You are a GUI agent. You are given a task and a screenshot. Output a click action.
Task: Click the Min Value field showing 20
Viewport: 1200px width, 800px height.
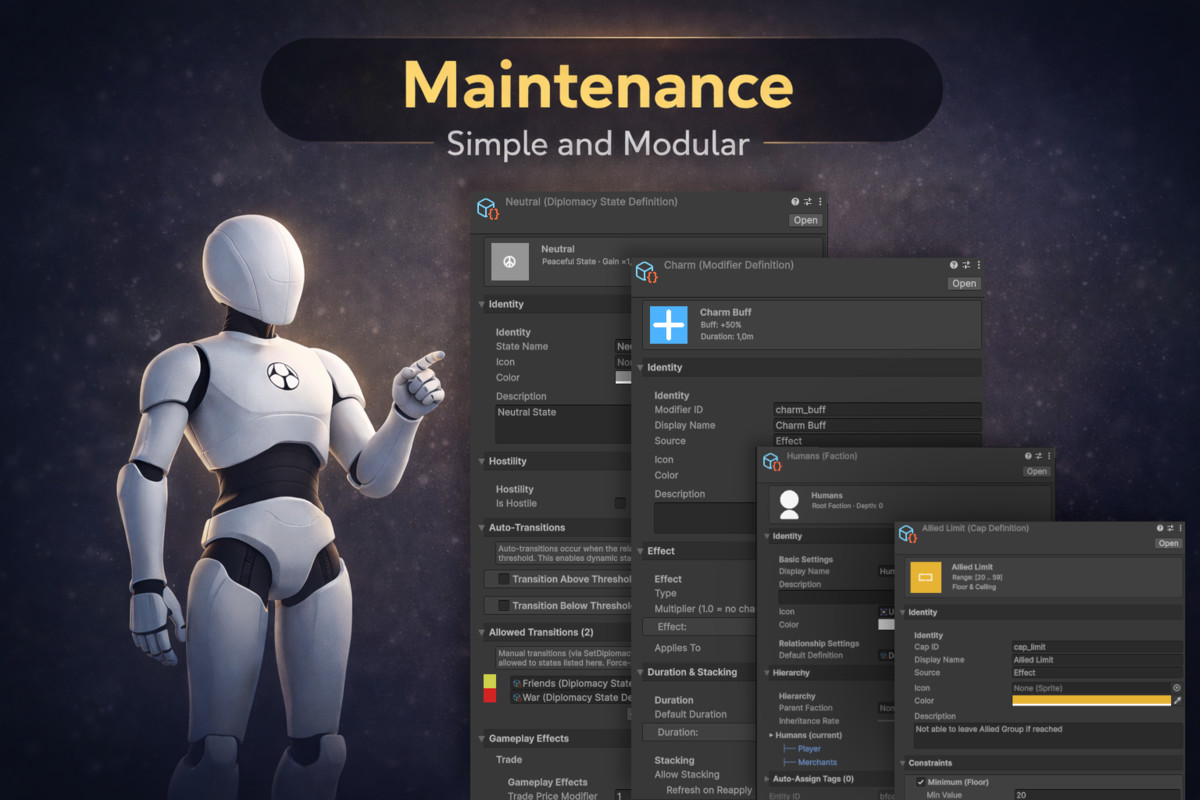pyautogui.click(x=1097, y=795)
